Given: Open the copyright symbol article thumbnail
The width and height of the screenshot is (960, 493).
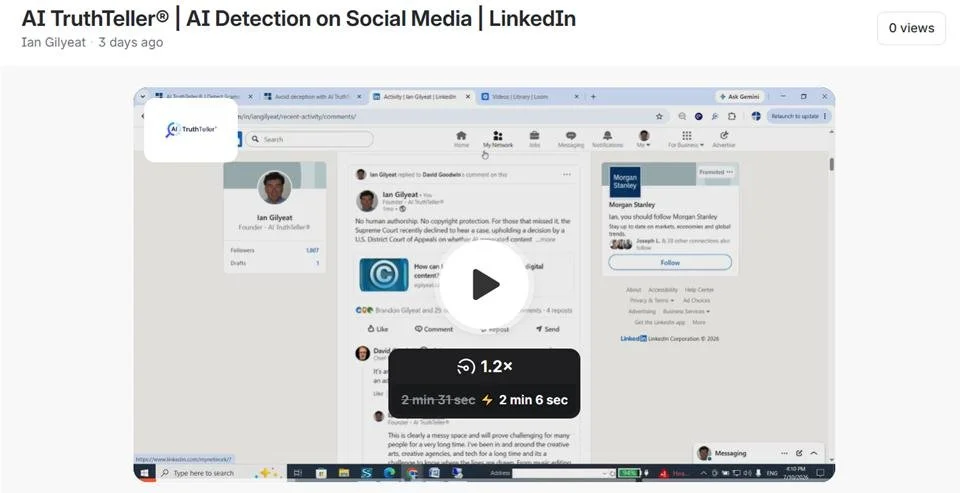Looking at the screenshot, I should click(384, 275).
